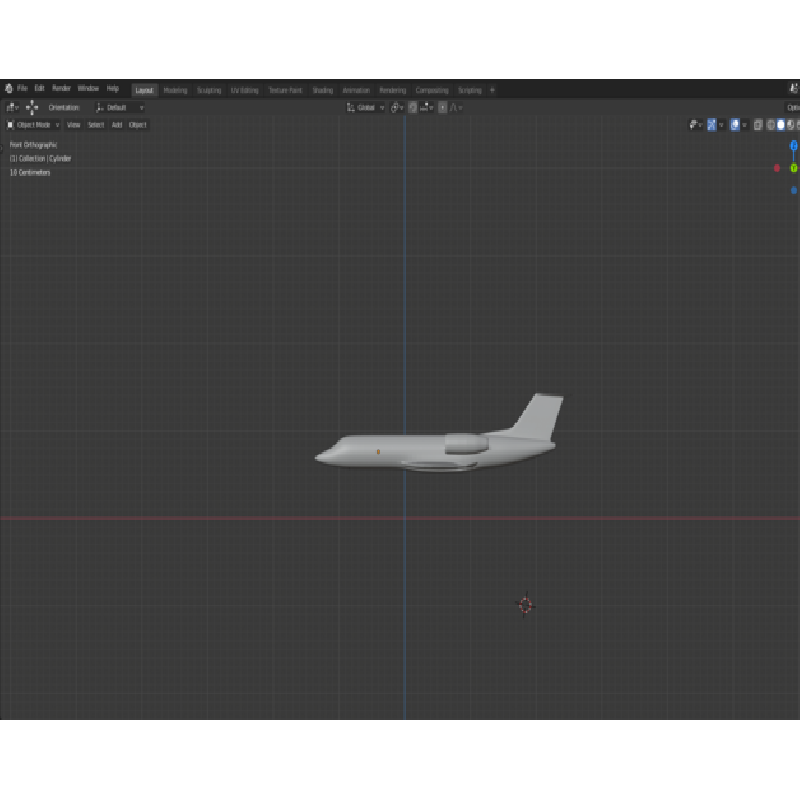Click the red X axis gizmo dot

pyautogui.click(x=777, y=168)
